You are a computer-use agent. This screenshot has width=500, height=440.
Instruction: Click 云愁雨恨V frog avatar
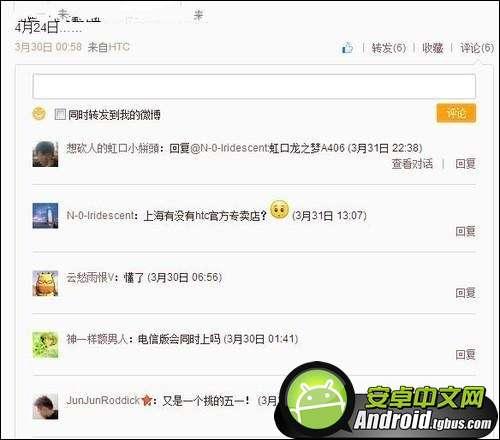coord(45,283)
